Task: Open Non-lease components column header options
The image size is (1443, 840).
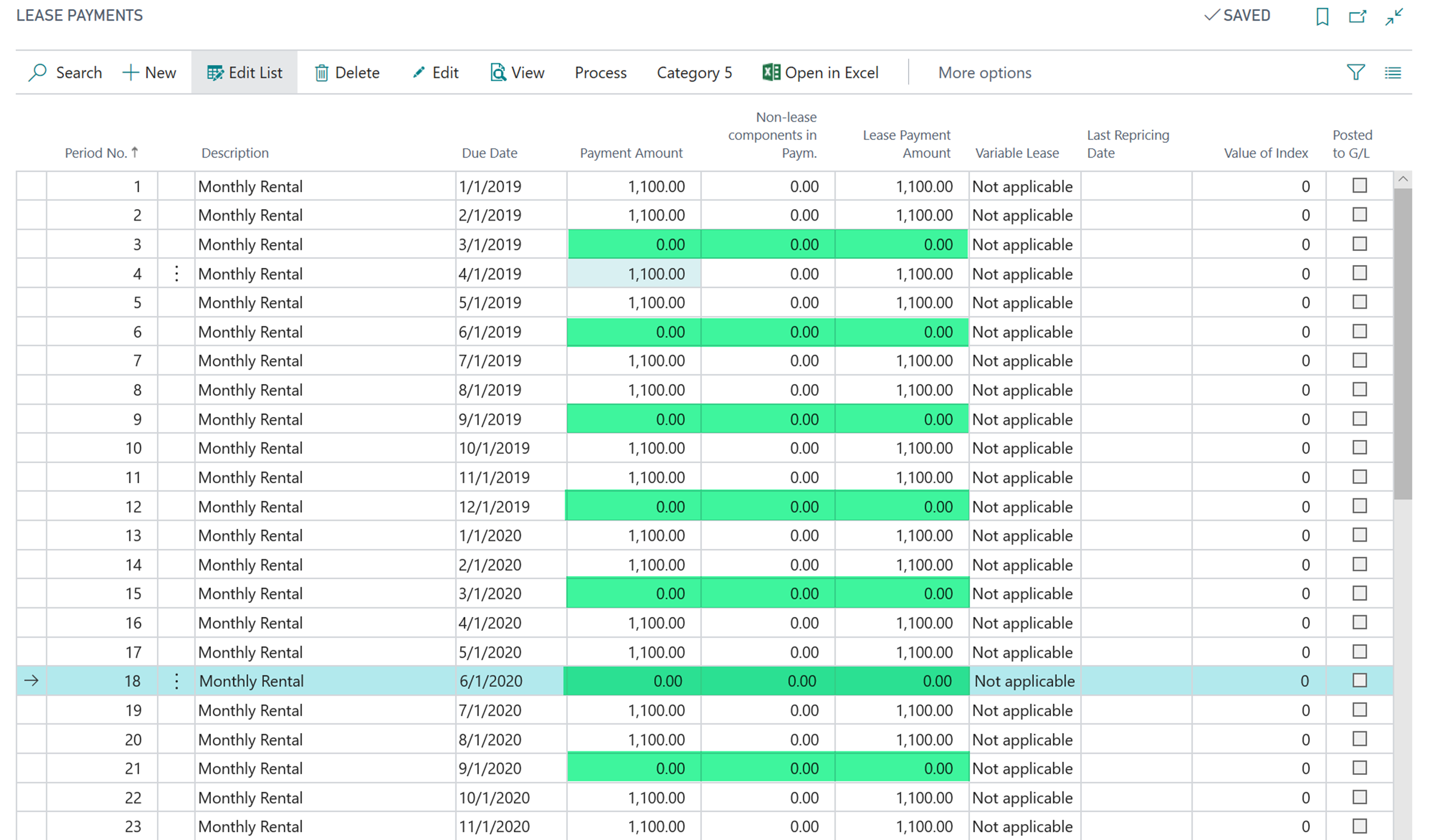Action: tap(772, 135)
